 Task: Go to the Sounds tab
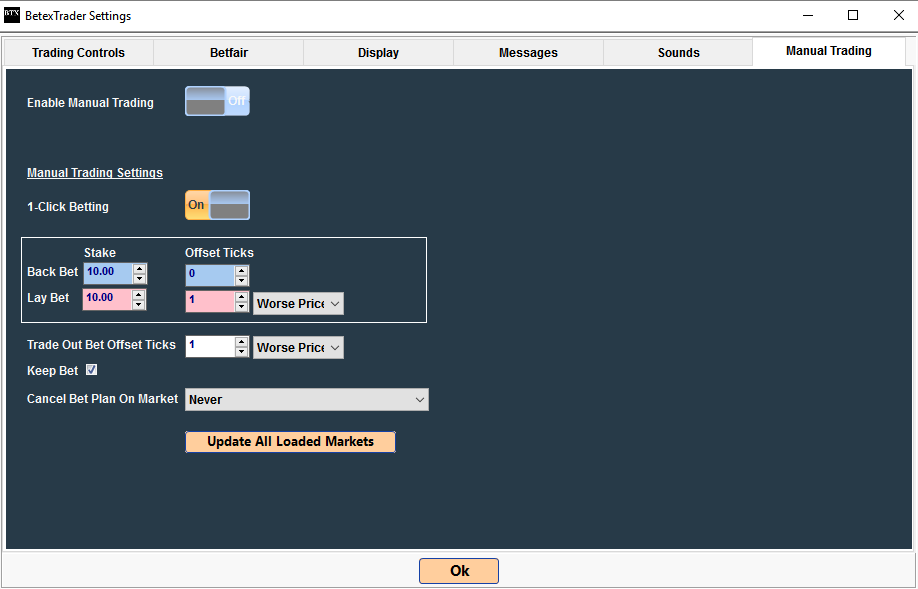pyautogui.click(x=678, y=53)
